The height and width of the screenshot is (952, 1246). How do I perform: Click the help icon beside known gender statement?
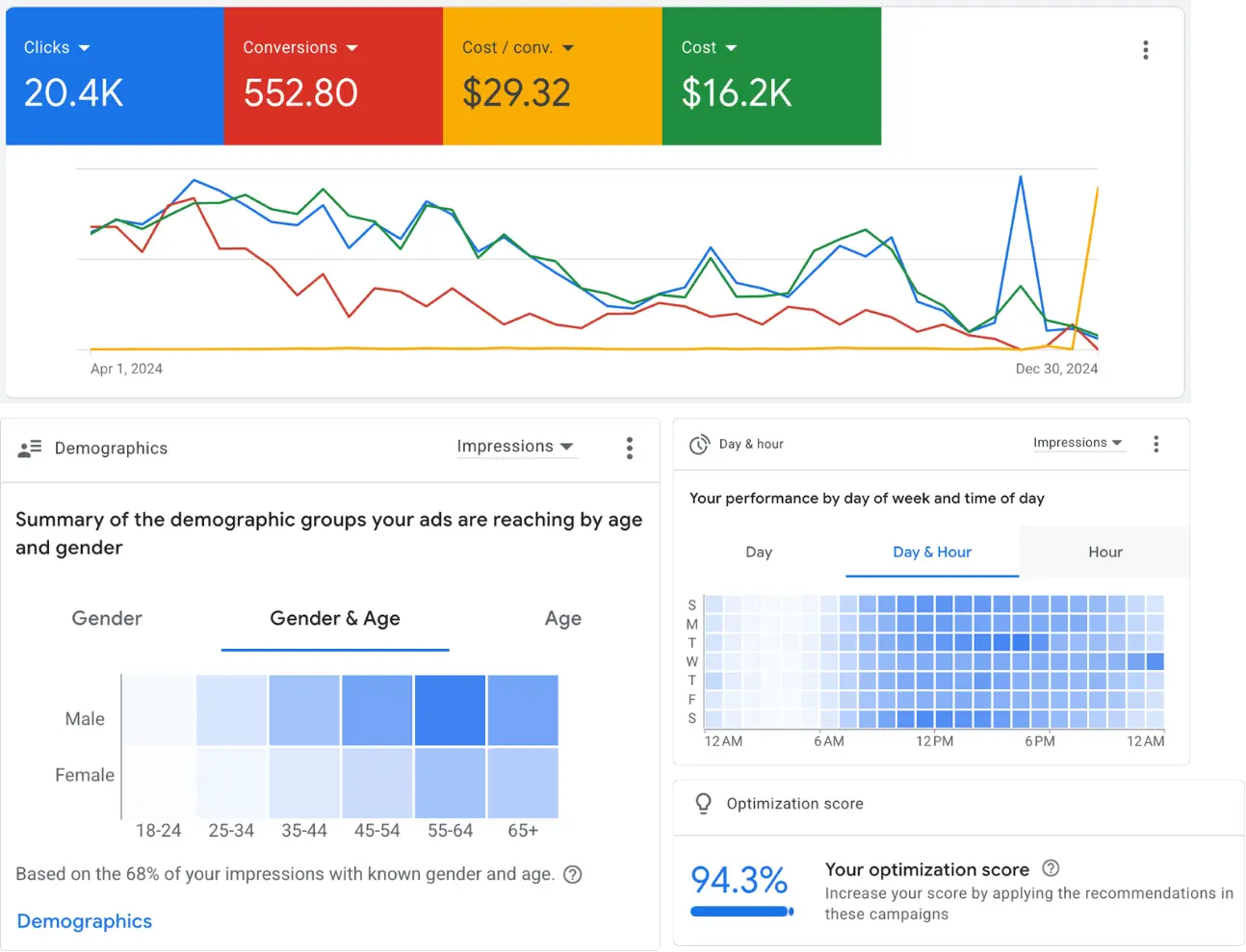[572, 874]
